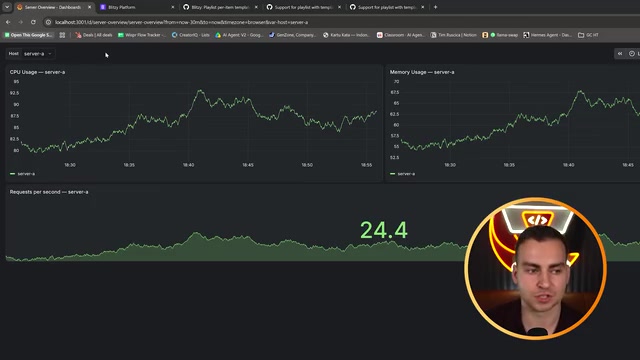Open the GenZone, Company bookmark
Screen dimensions: 640x360
point(293,35)
